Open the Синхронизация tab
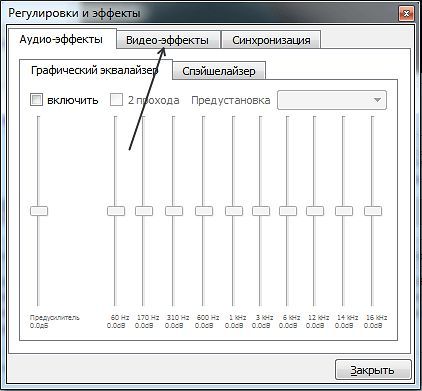The width and height of the screenshot is (422, 391). click(271, 40)
